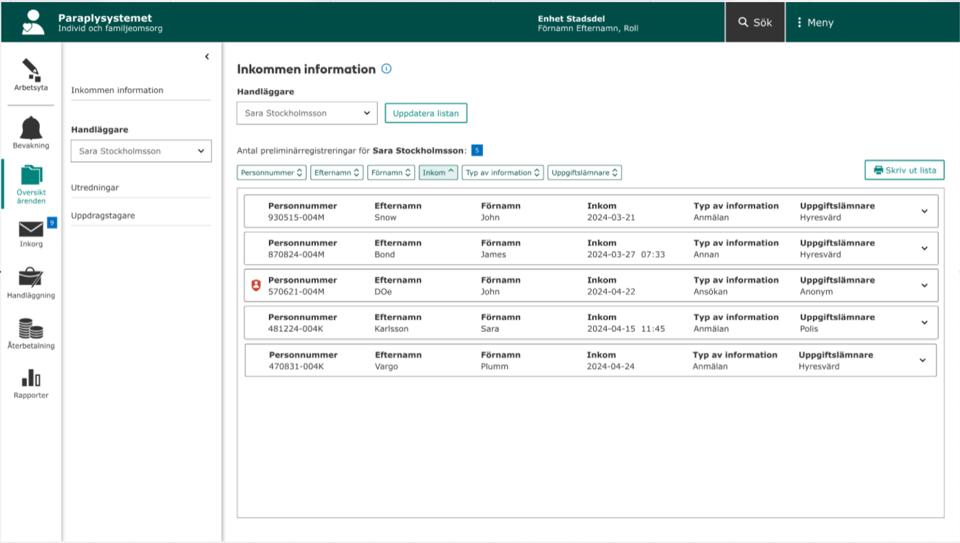This screenshot has width=960, height=543.
Task: Click the Anonym uppgiftslämnare value
Action: (816, 292)
